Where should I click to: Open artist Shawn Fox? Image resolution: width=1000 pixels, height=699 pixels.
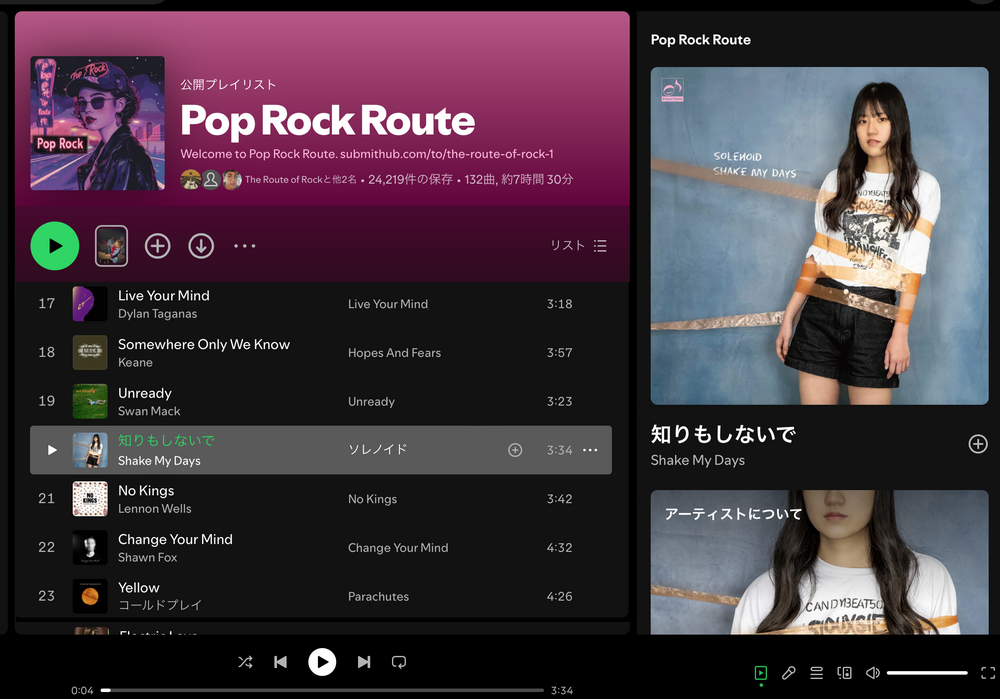click(x=148, y=557)
